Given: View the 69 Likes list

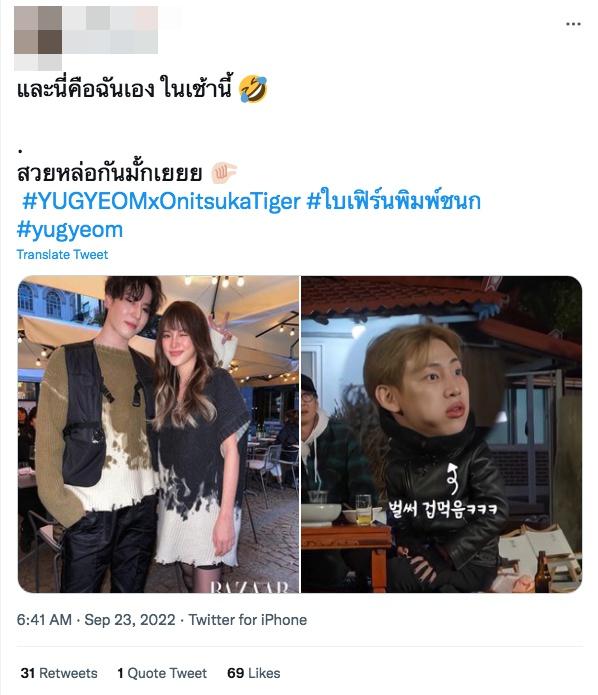Looking at the screenshot, I should [254, 673].
